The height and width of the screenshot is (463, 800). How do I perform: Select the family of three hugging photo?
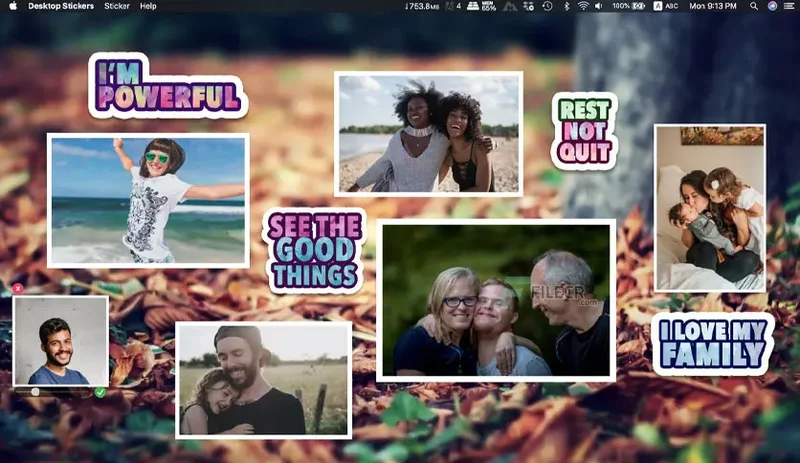[x=496, y=301]
